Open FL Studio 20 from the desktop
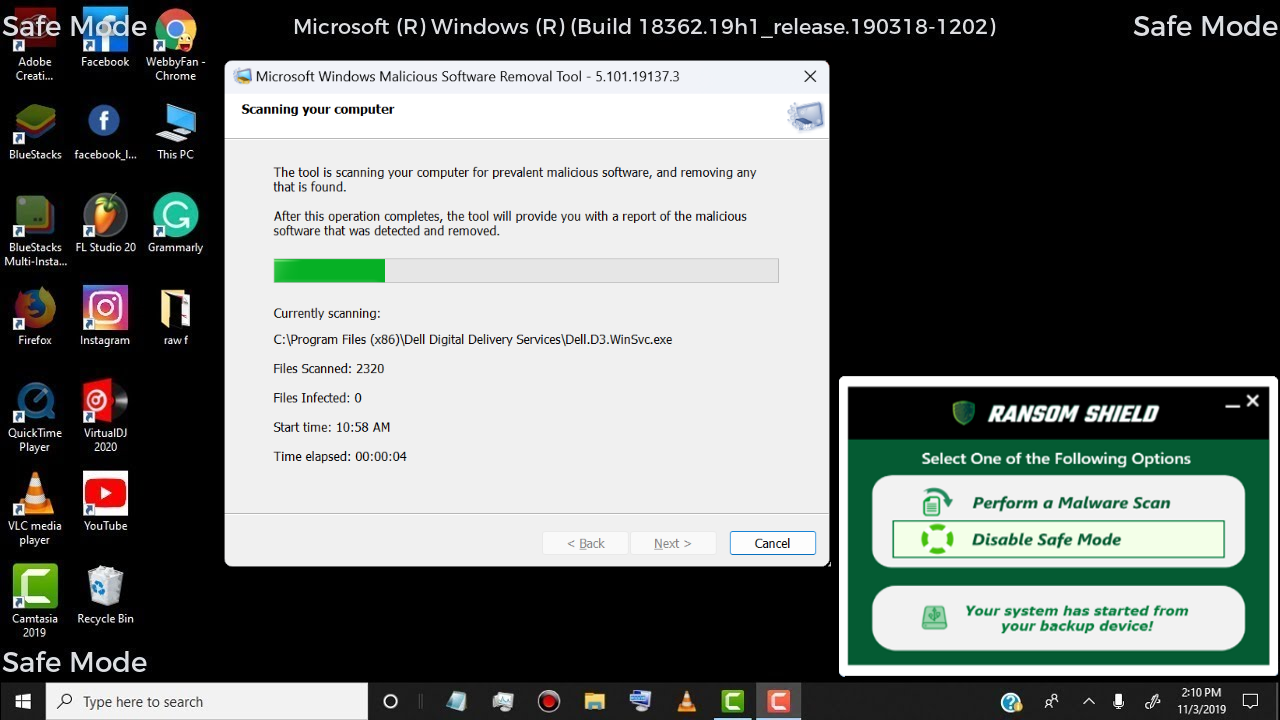This screenshot has width=1280, height=720. pos(105,215)
